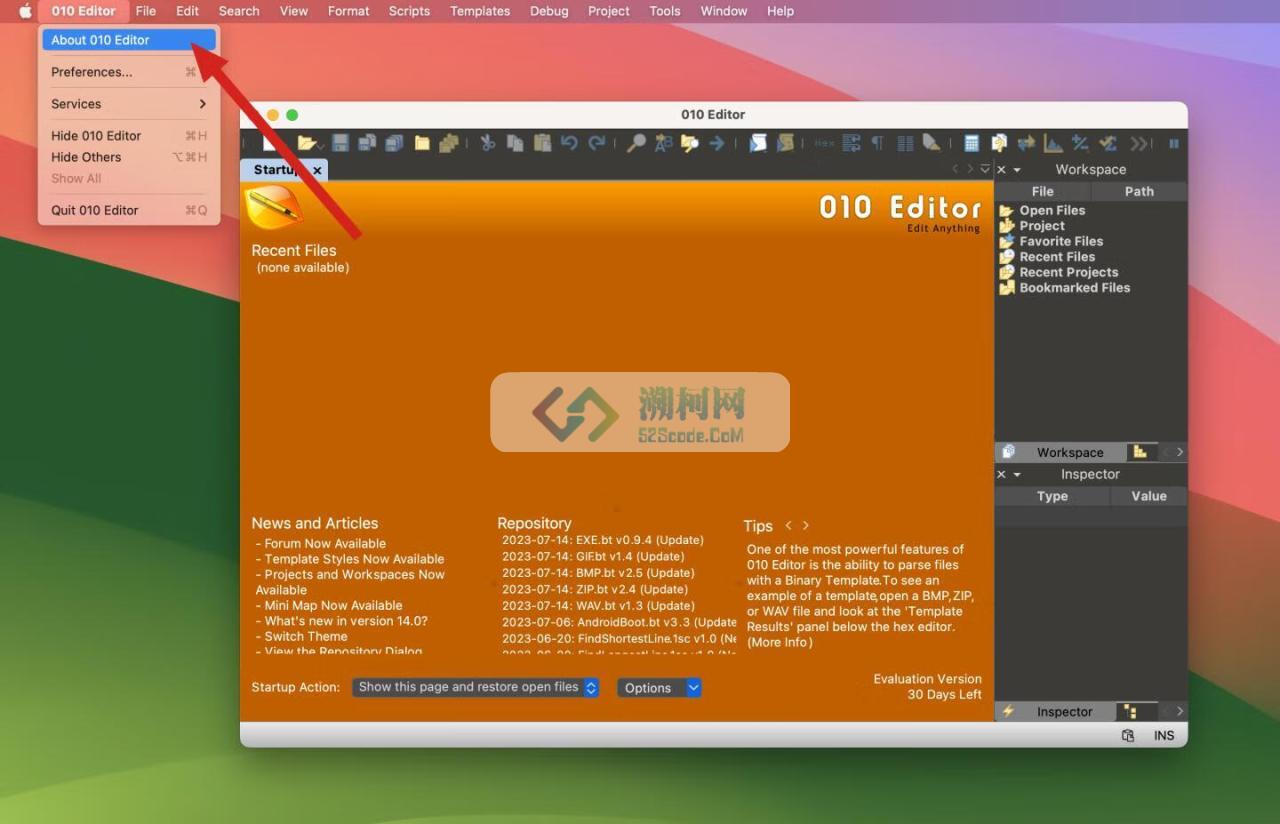Screen dimensions: 1280x824
Task: Click the Copy toolbar icon
Action: [515, 143]
